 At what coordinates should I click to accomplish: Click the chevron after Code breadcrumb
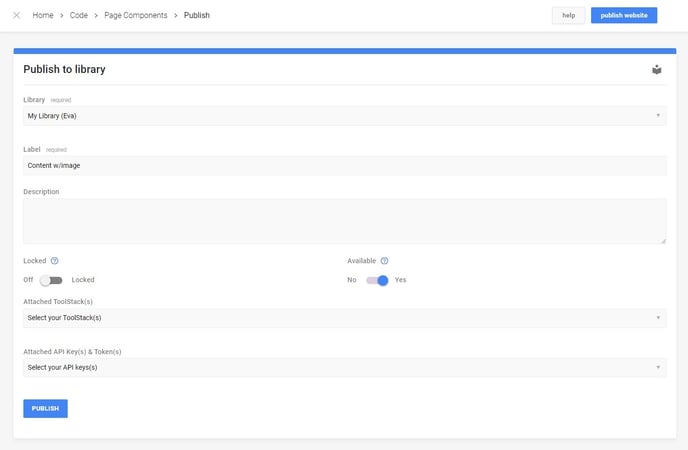[x=96, y=15]
